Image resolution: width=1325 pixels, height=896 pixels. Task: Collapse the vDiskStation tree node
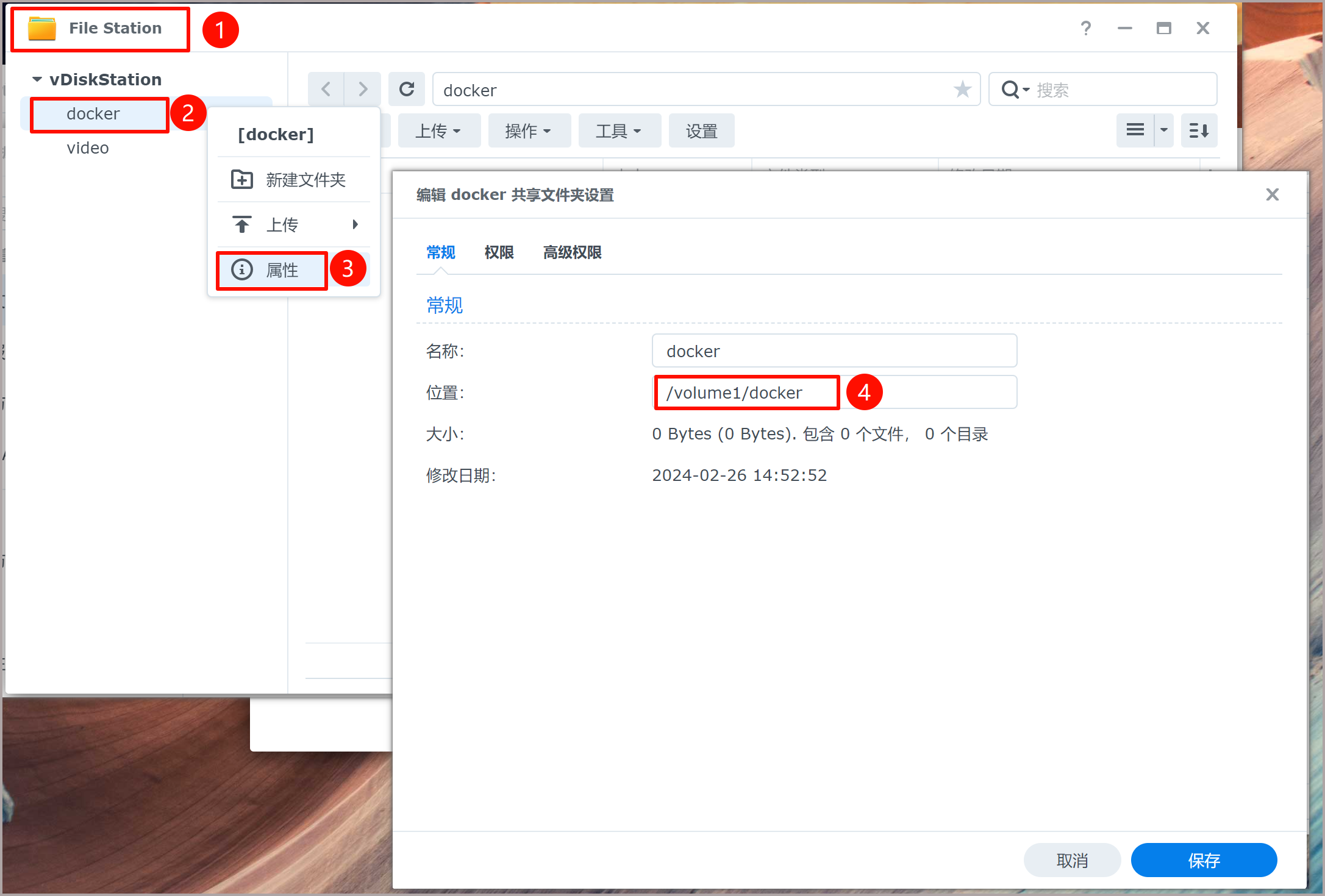point(37,79)
